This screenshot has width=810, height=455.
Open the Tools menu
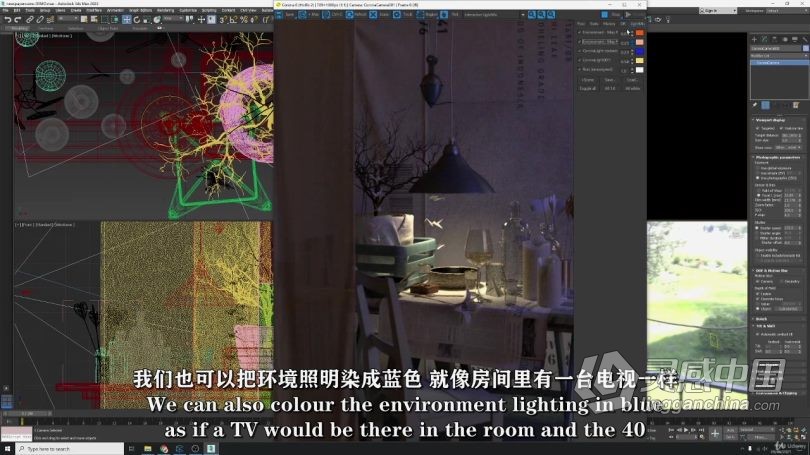point(30,10)
